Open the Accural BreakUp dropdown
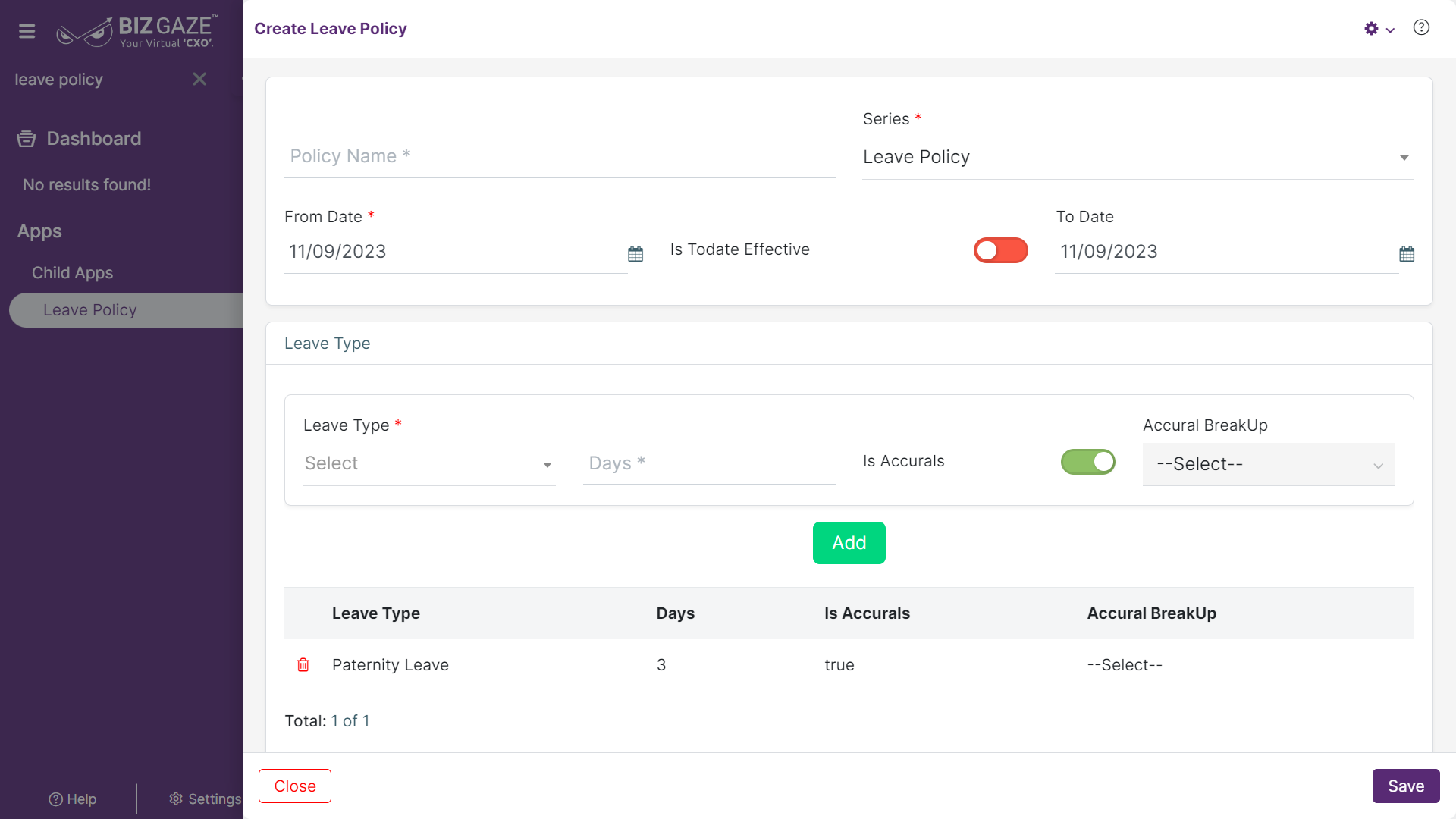This screenshot has width=1456, height=819. tap(1269, 464)
